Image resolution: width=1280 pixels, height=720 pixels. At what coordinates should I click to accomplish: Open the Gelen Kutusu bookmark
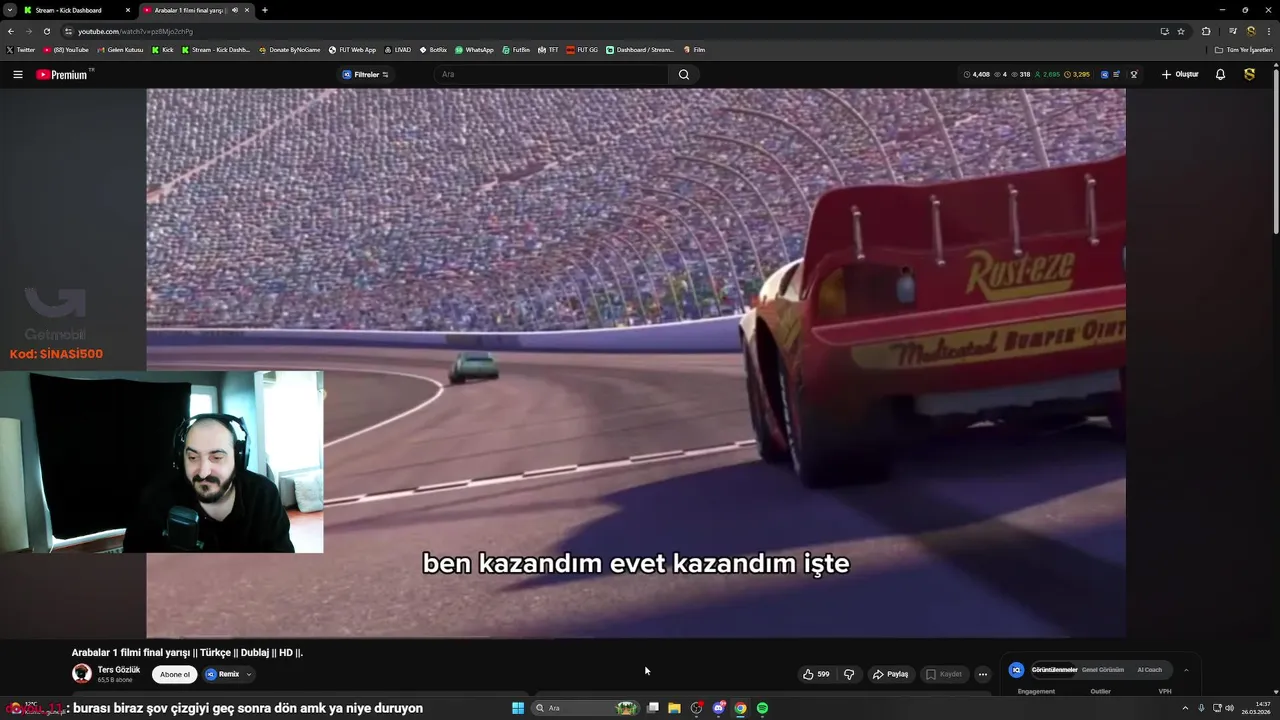click(120, 49)
